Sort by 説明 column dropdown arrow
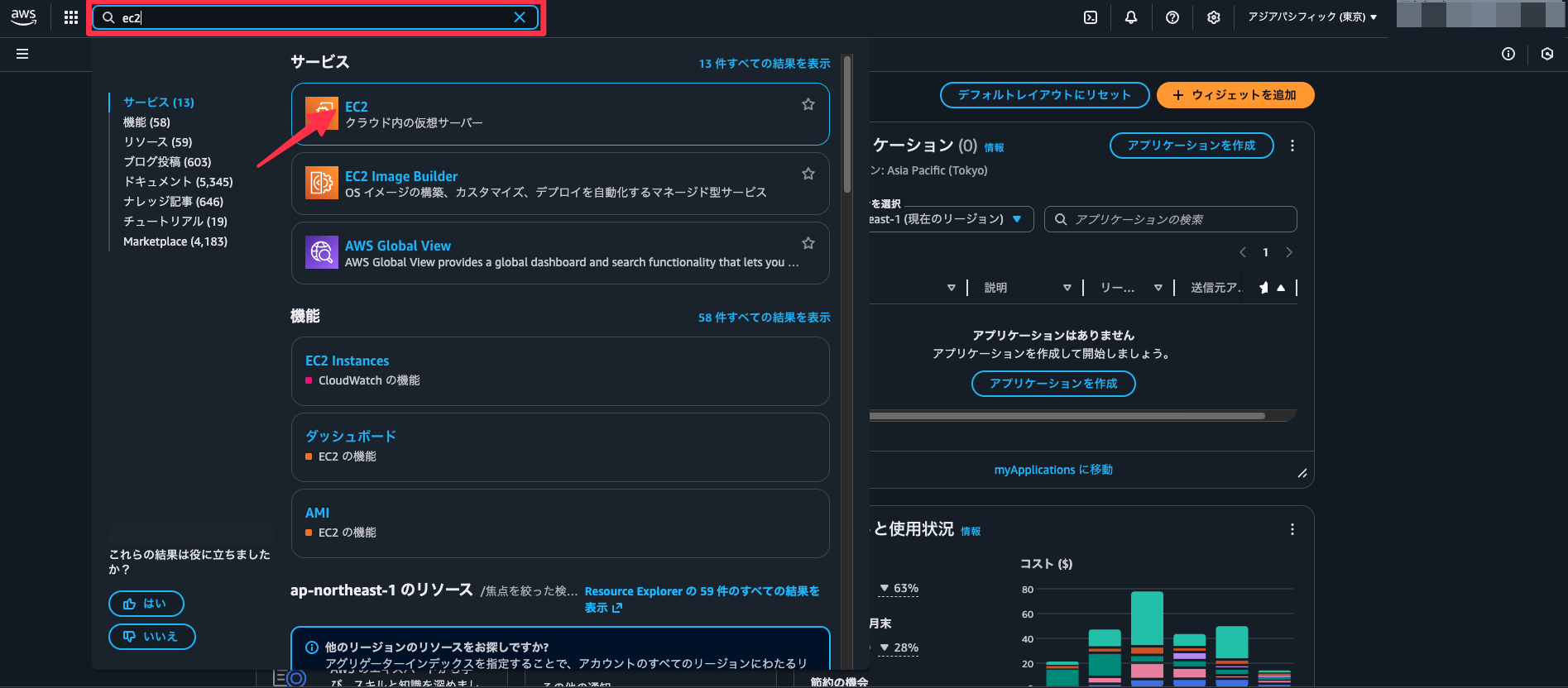The width and height of the screenshot is (1568, 688). 1067,288
